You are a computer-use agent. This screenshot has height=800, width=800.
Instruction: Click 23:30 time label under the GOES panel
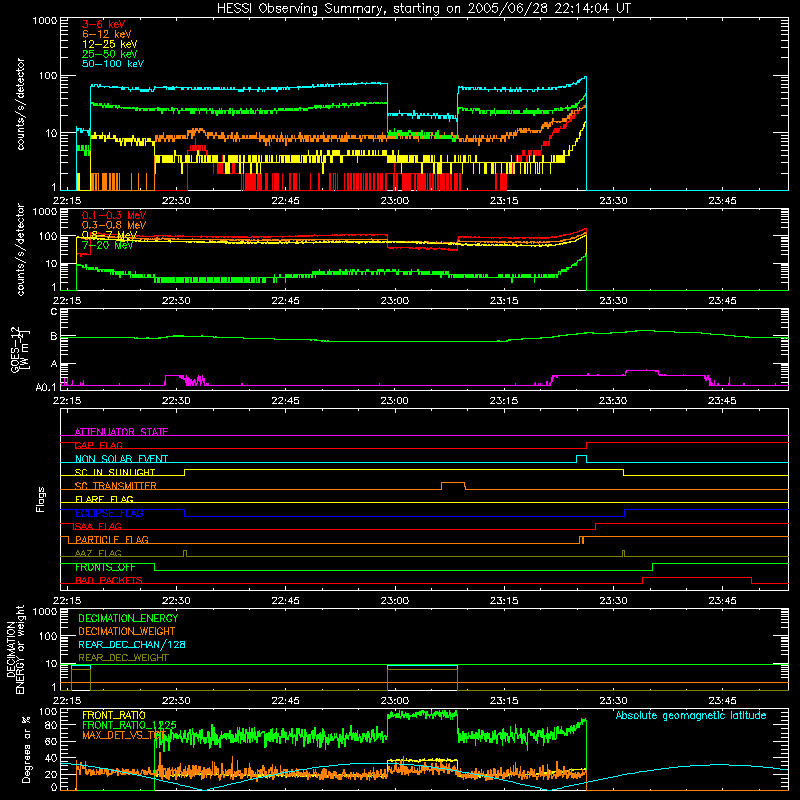[x=613, y=401]
